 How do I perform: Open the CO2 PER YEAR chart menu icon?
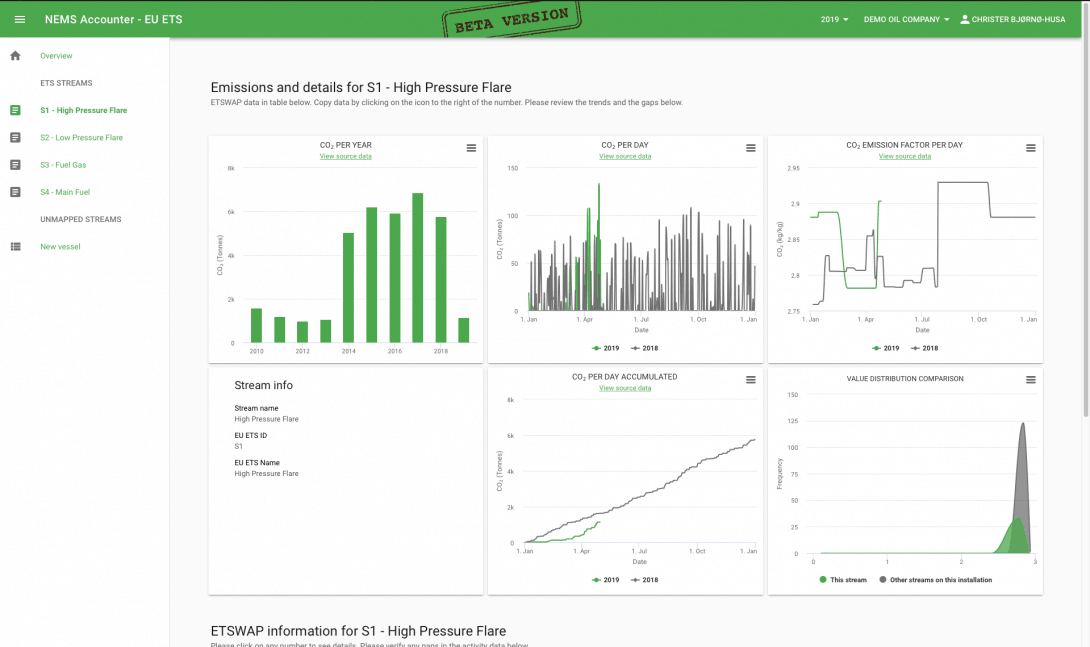point(471,147)
